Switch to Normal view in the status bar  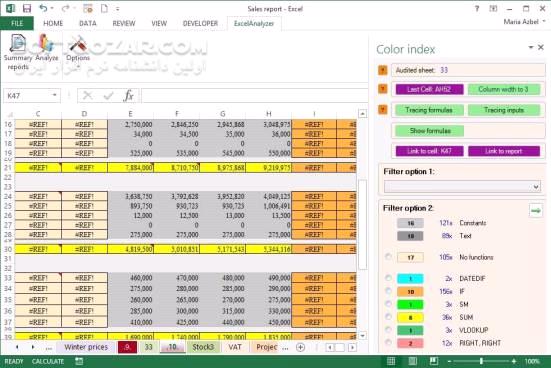pos(391,361)
